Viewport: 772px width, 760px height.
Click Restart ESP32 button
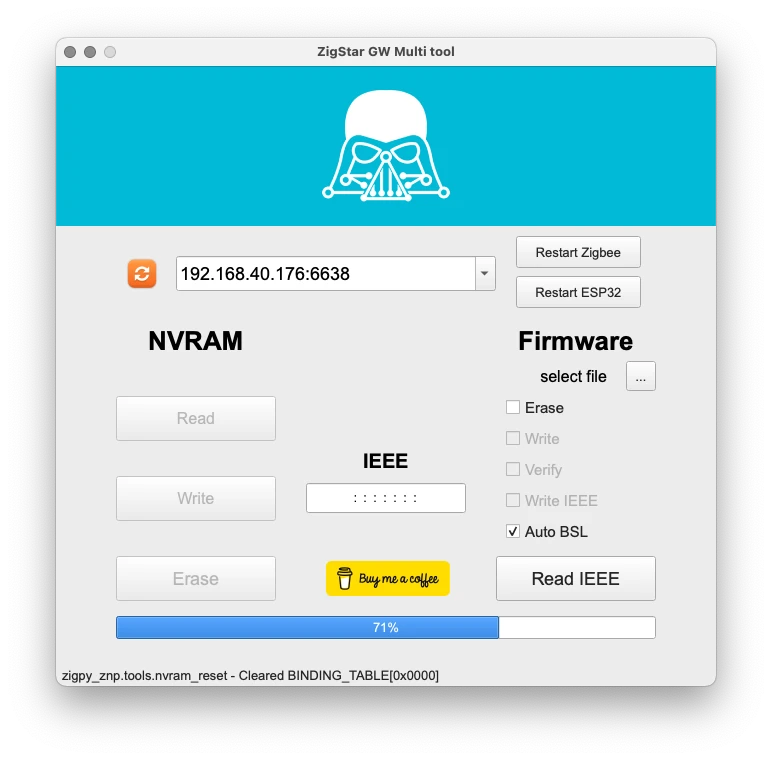tap(578, 292)
